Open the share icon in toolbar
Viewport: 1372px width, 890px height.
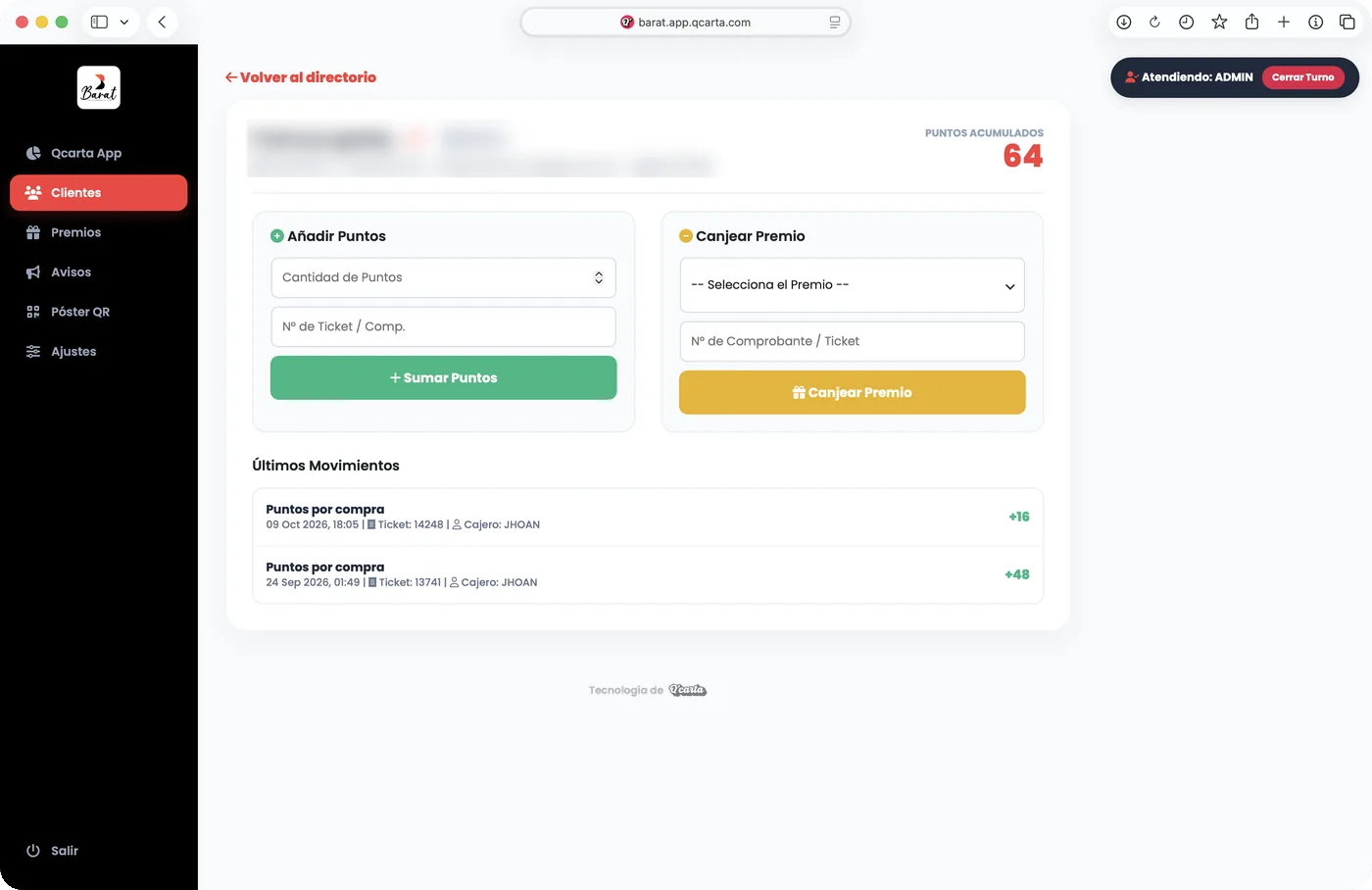tap(1251, 22)
